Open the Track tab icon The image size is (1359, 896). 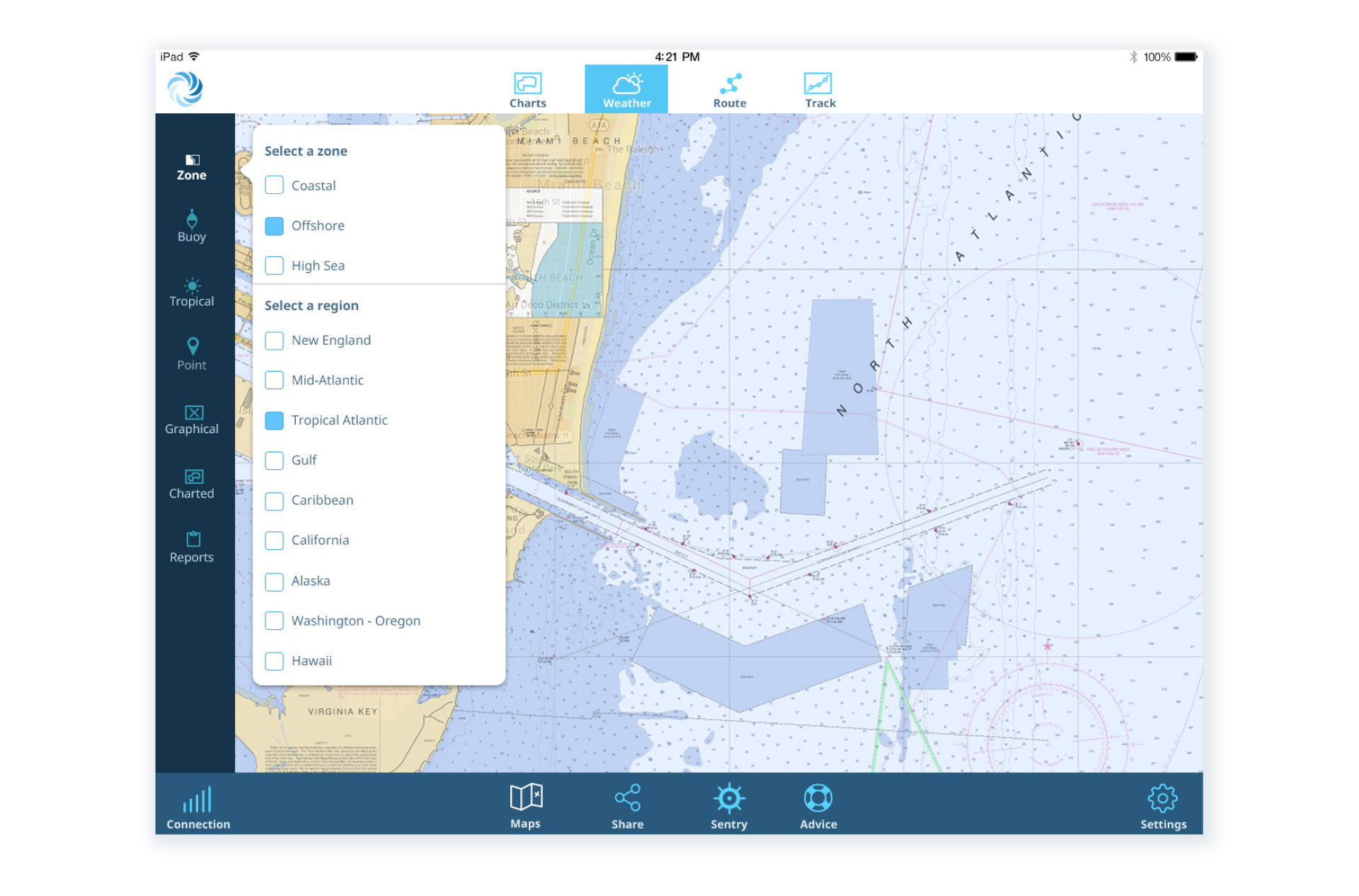click(818, 84)
